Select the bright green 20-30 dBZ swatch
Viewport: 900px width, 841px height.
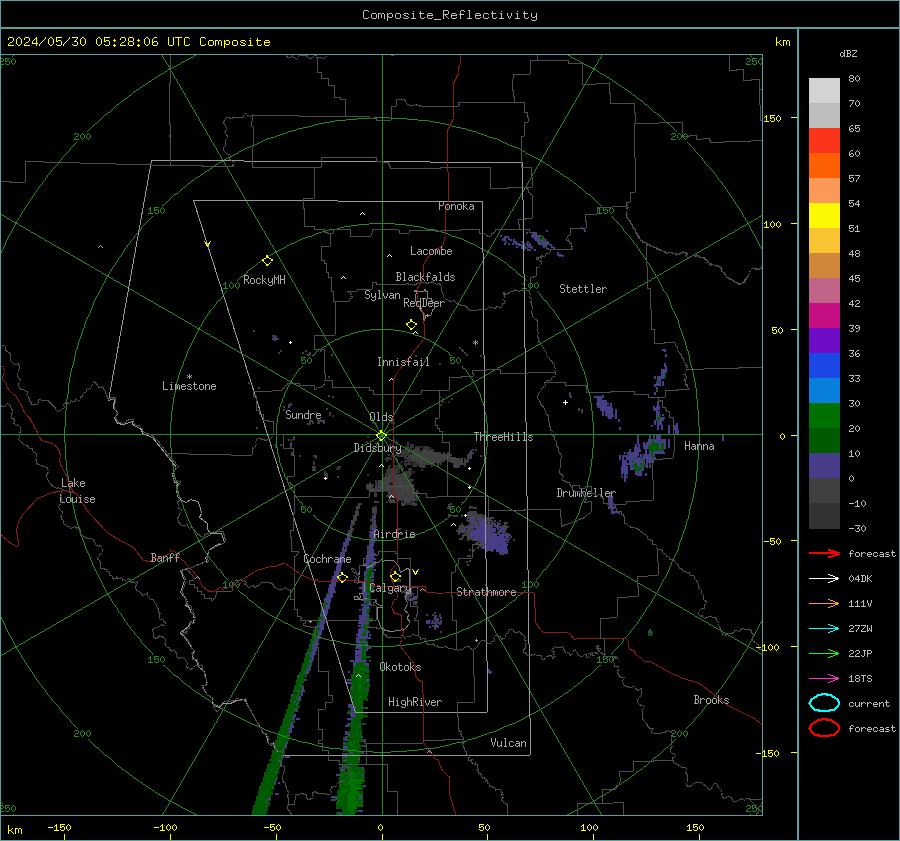(824, 416)
